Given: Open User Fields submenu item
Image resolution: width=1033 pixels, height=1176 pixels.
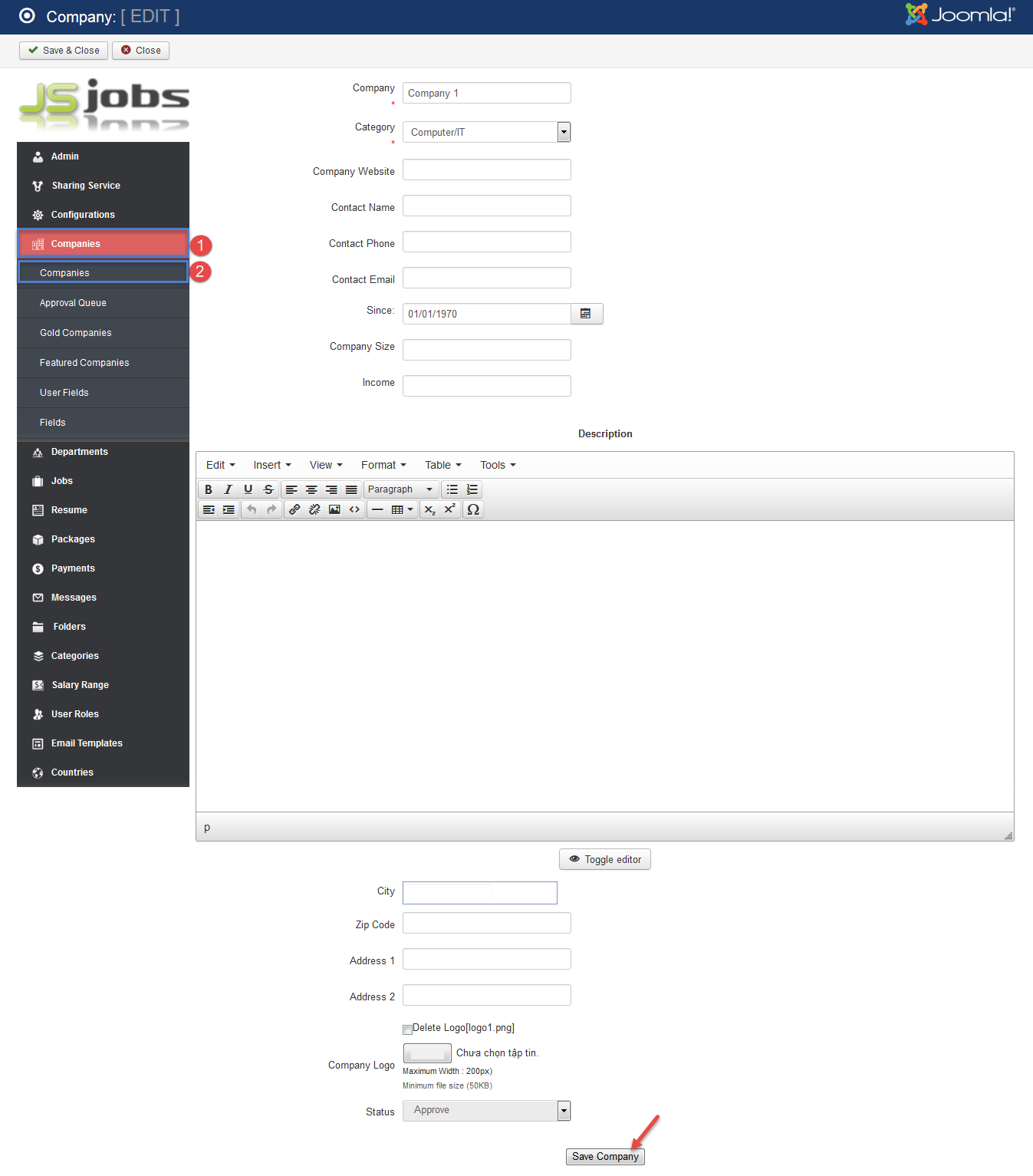Looking at the screenshot, I should coord(103,393).
